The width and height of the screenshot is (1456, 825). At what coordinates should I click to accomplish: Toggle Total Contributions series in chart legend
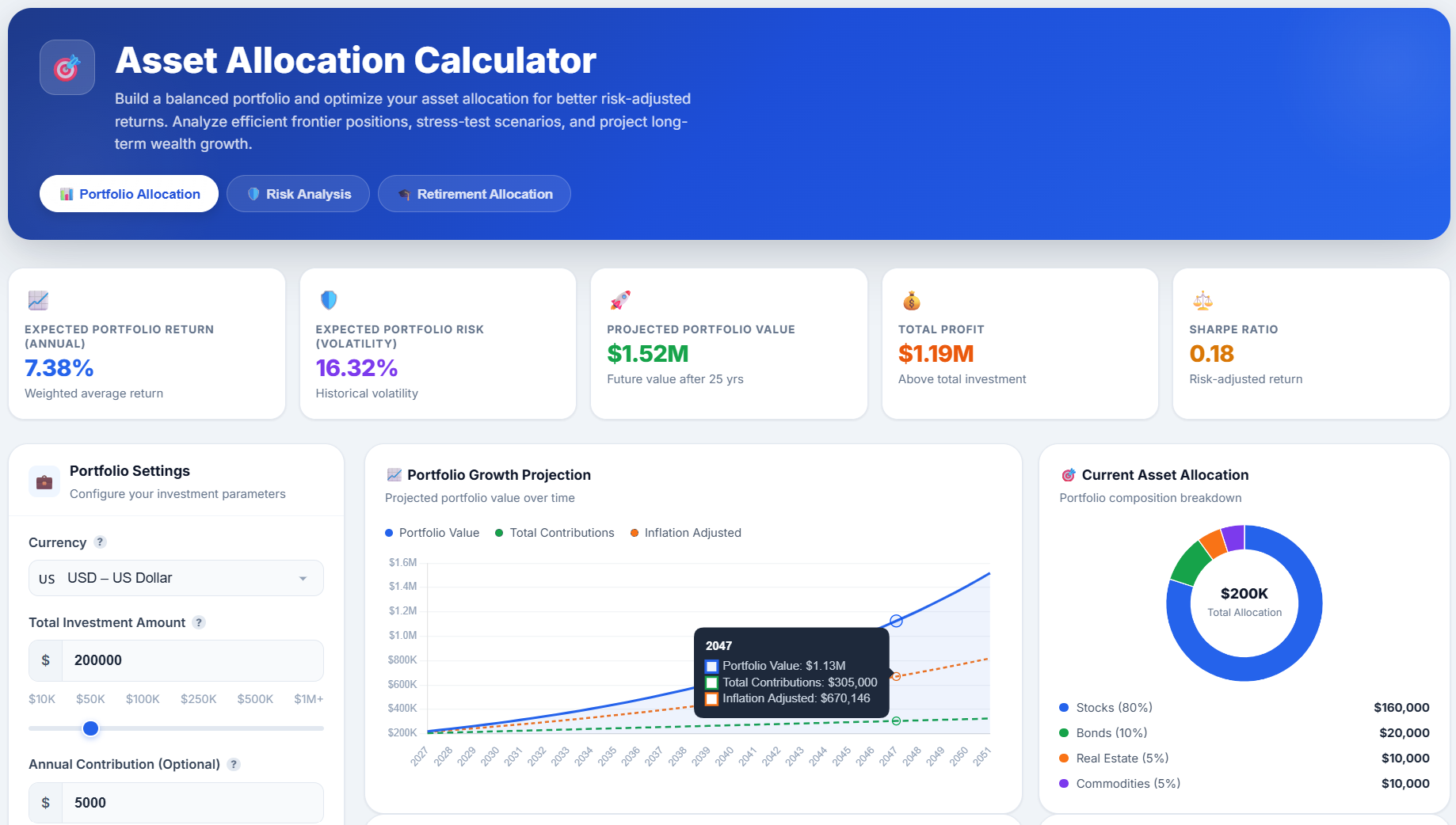click(555, 533)
